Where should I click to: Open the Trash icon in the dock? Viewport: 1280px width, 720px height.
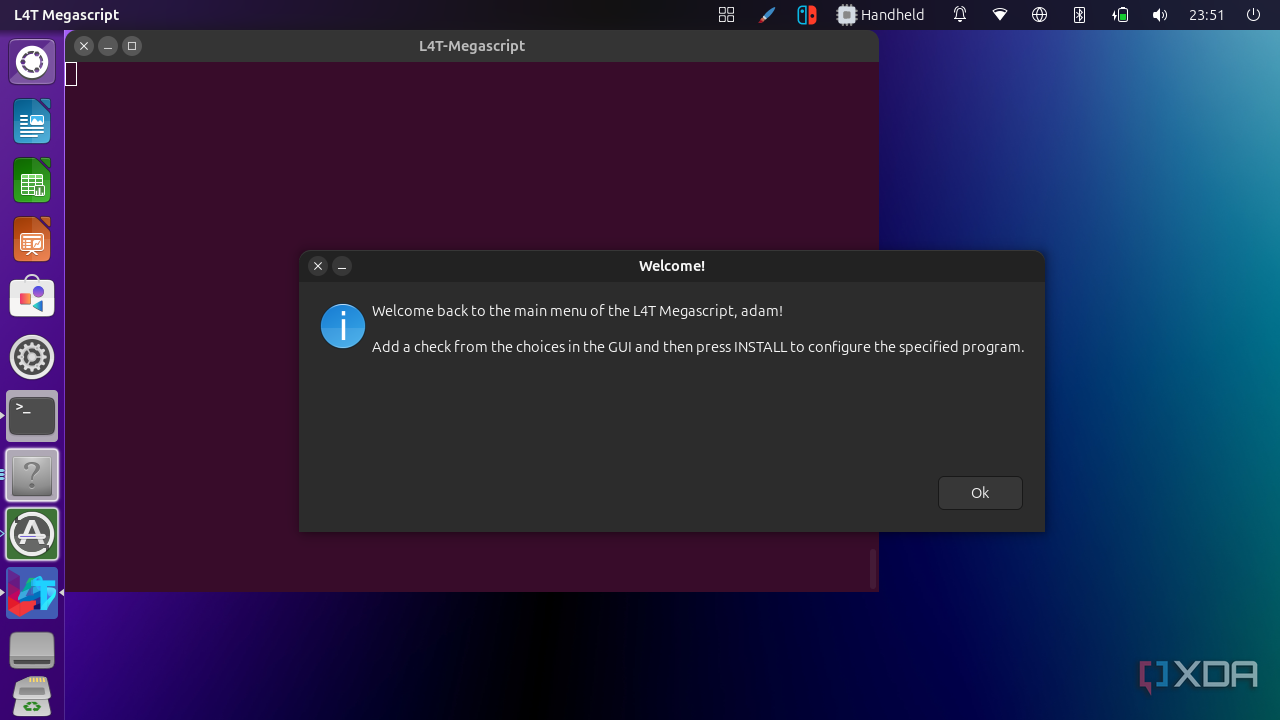tap(32, 697)
